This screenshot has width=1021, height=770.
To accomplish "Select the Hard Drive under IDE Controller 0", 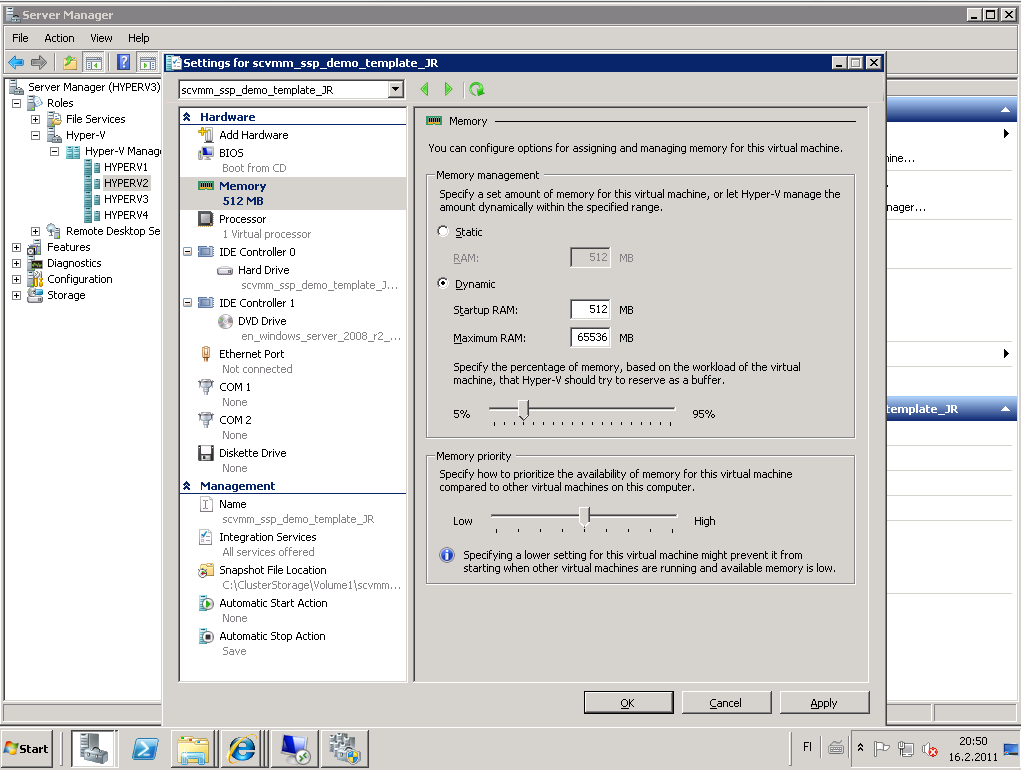I will pyautogui.click(x=263, y=270).
